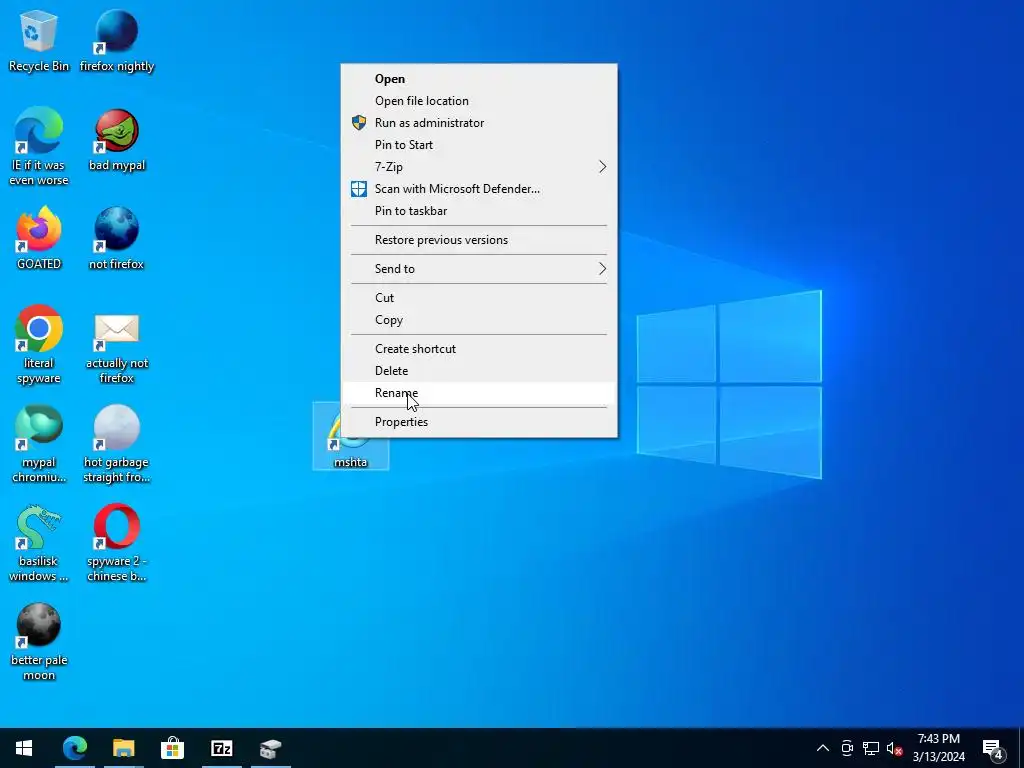Select Run as administrator

tap(479, 123)
